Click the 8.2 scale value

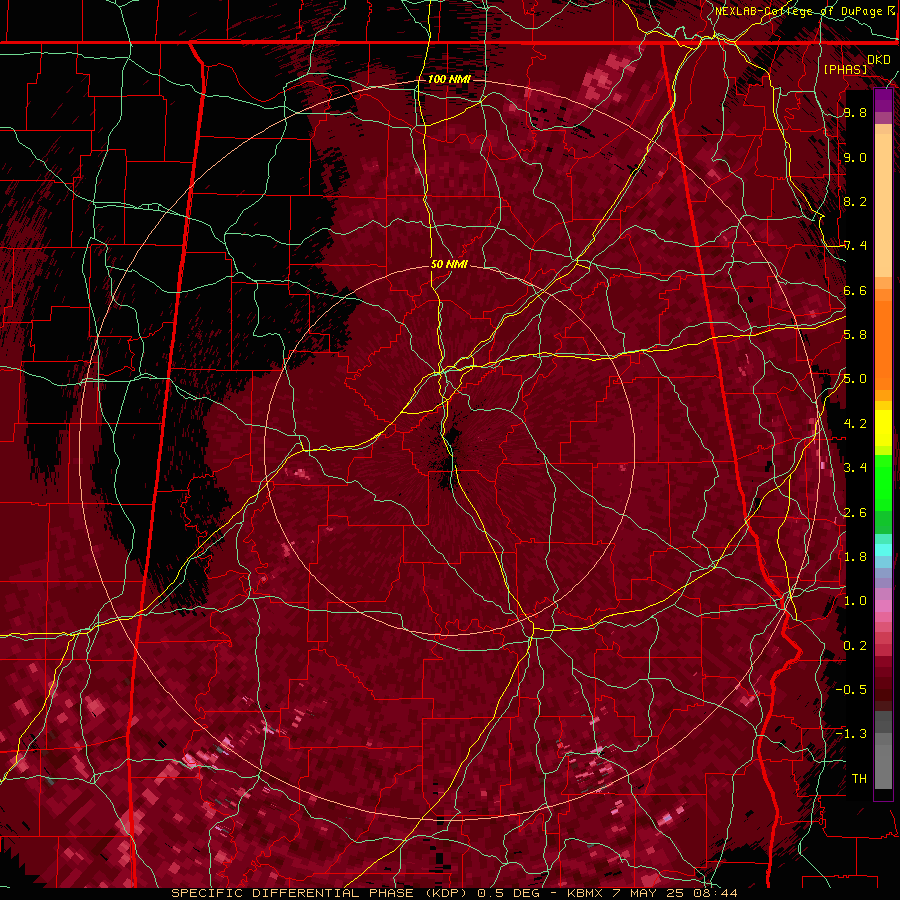(855, 201)
